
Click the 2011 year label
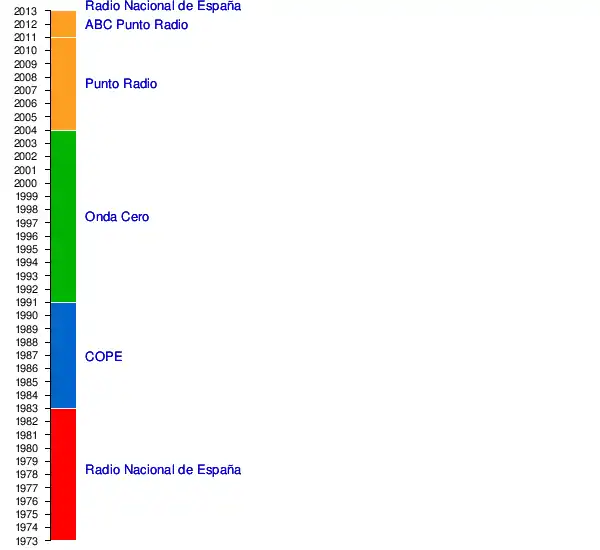(x=27, y=38)
